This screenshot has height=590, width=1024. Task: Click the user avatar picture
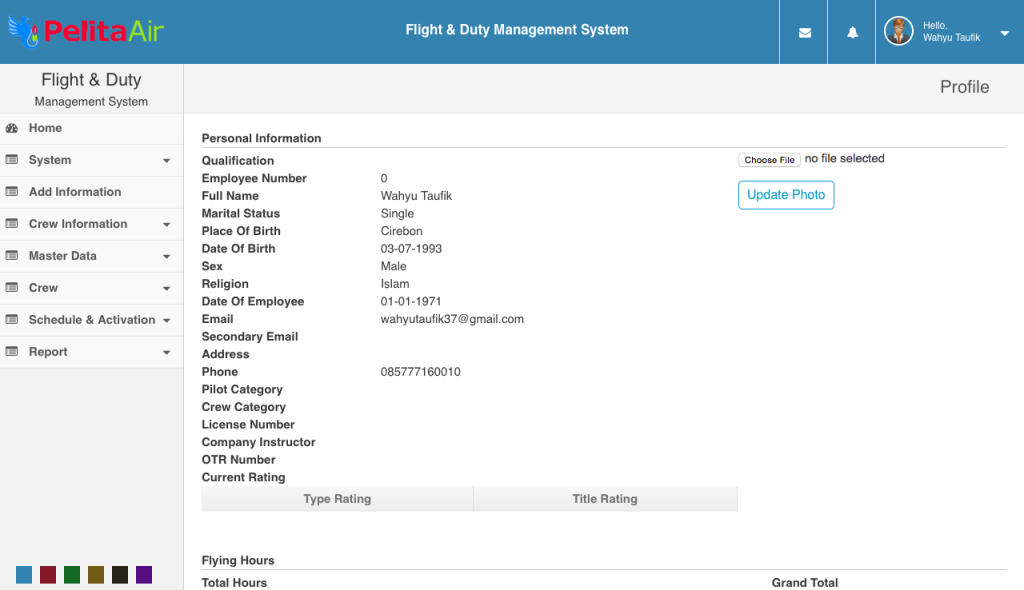click(899, 31)
